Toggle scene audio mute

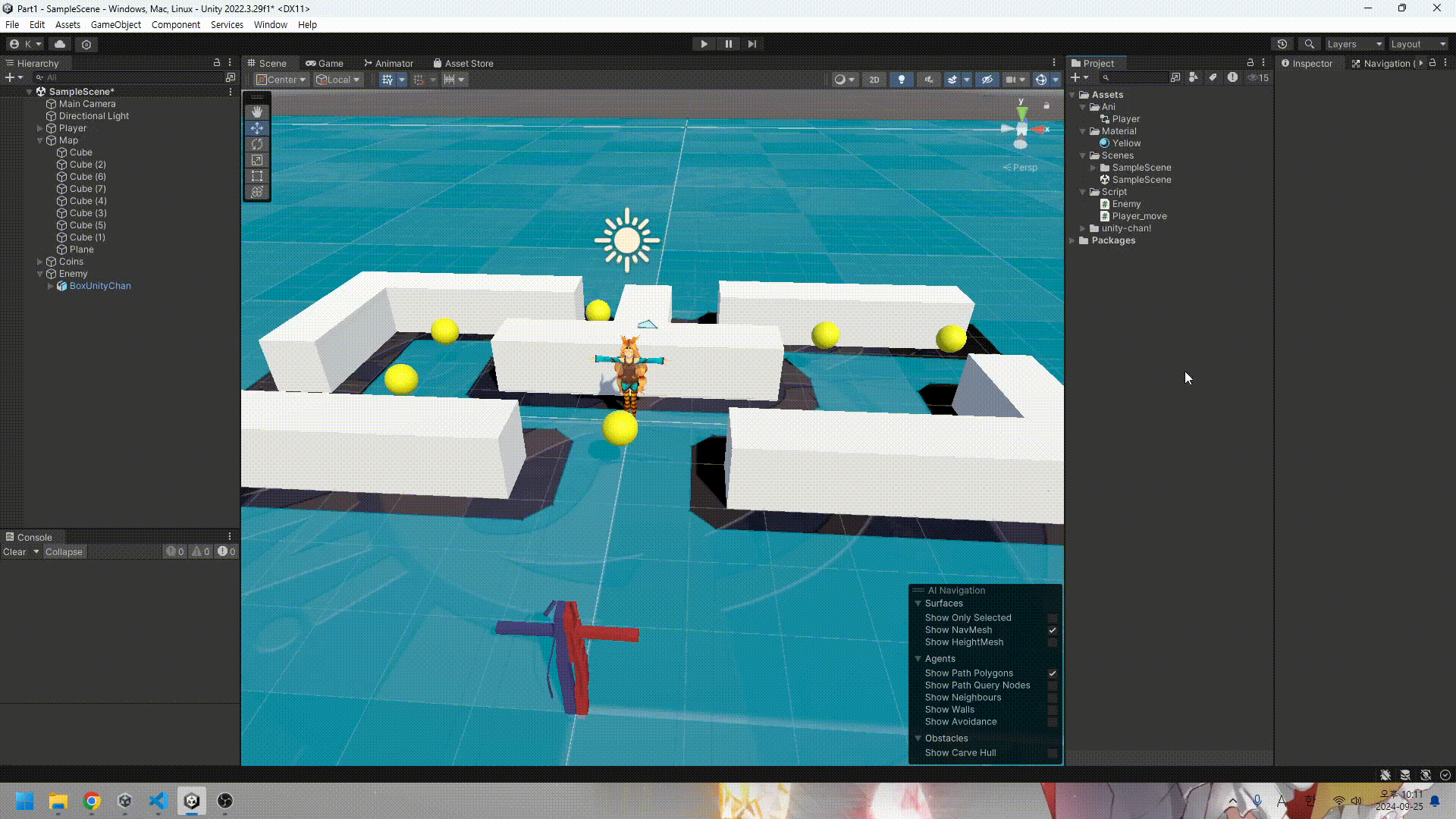[x=928, y=80]
